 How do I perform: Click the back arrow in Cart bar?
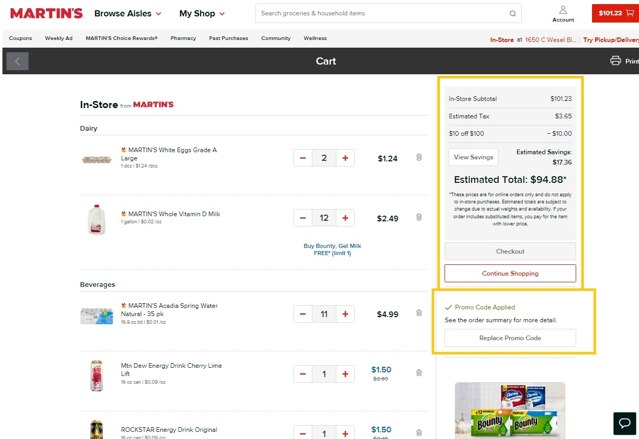click(x=18, y=61)
